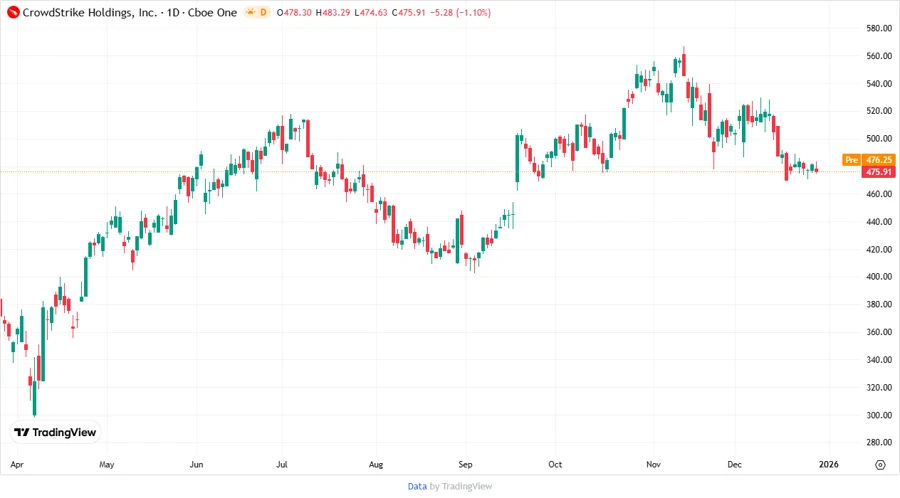This screenshot has height=498, width=900.
Task: Click the open value O478.30
Action: click(x=294, y=12)
